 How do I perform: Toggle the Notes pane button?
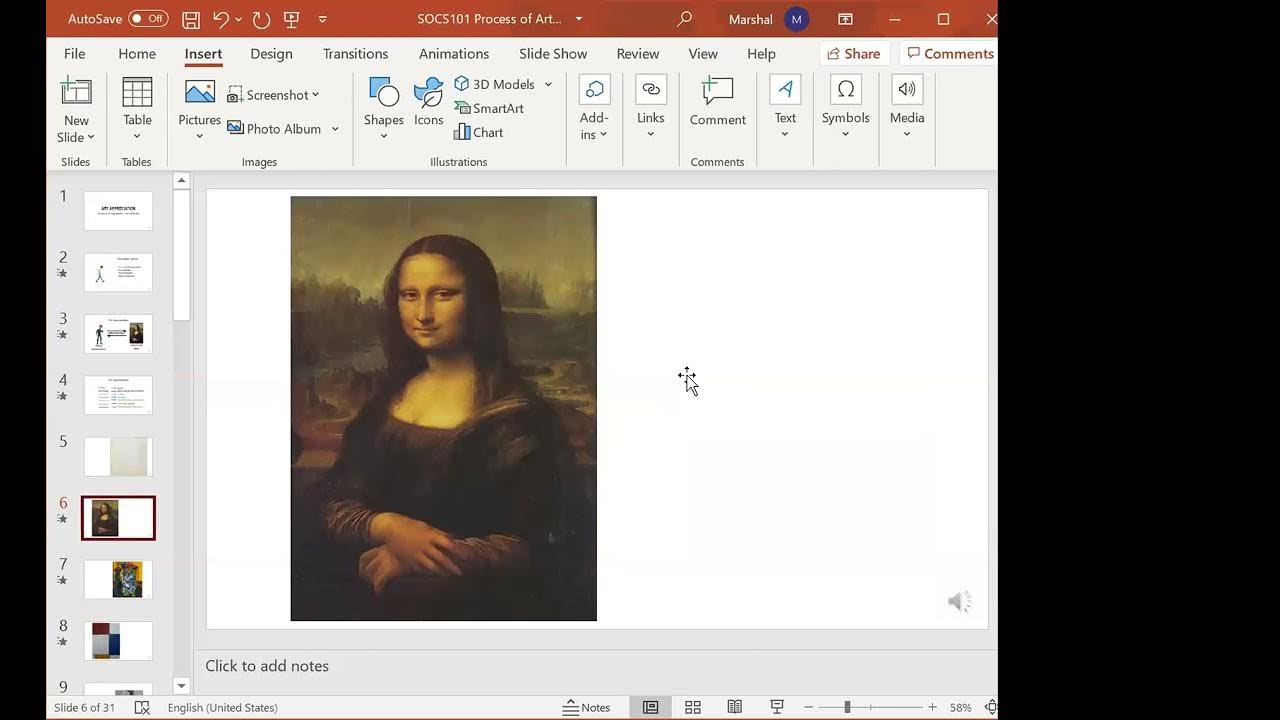click(x=587, y=707)
